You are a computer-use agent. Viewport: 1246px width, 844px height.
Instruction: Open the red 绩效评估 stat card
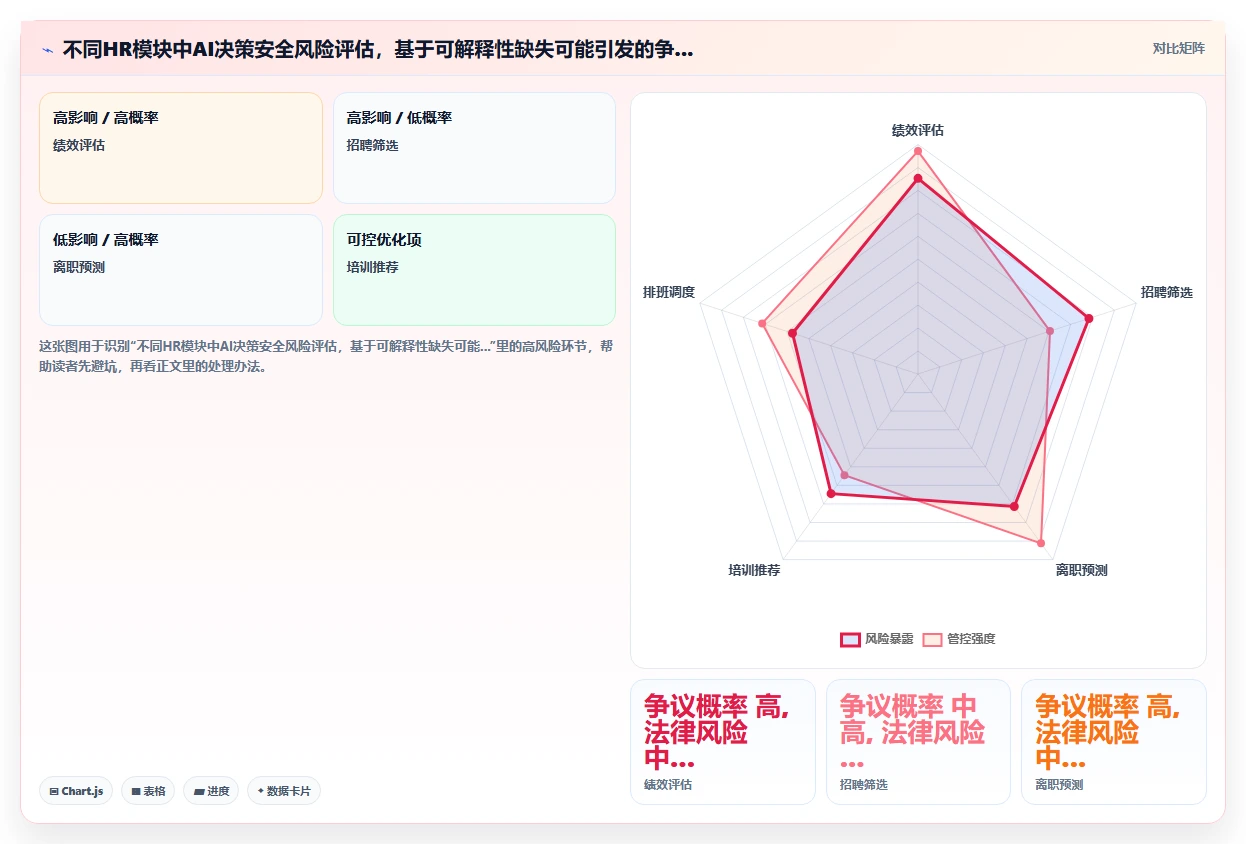(x=723, y=741)
